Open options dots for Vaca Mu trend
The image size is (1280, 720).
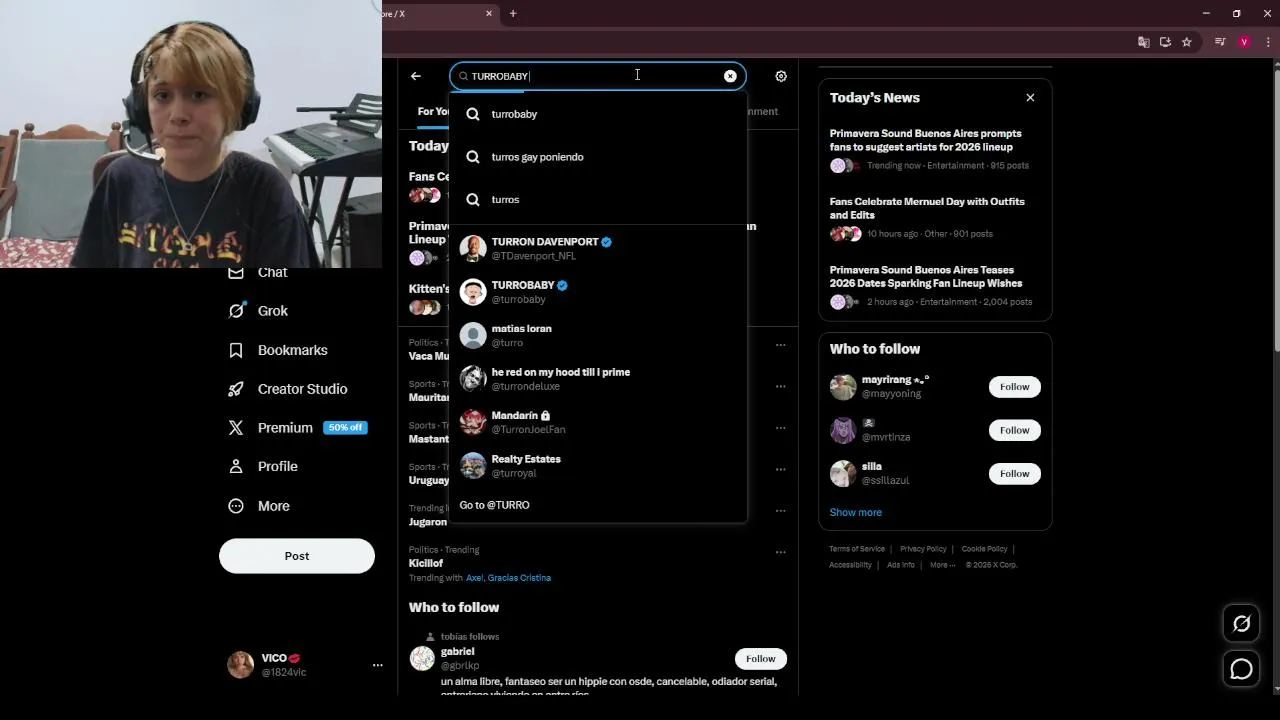click(781, 345)
